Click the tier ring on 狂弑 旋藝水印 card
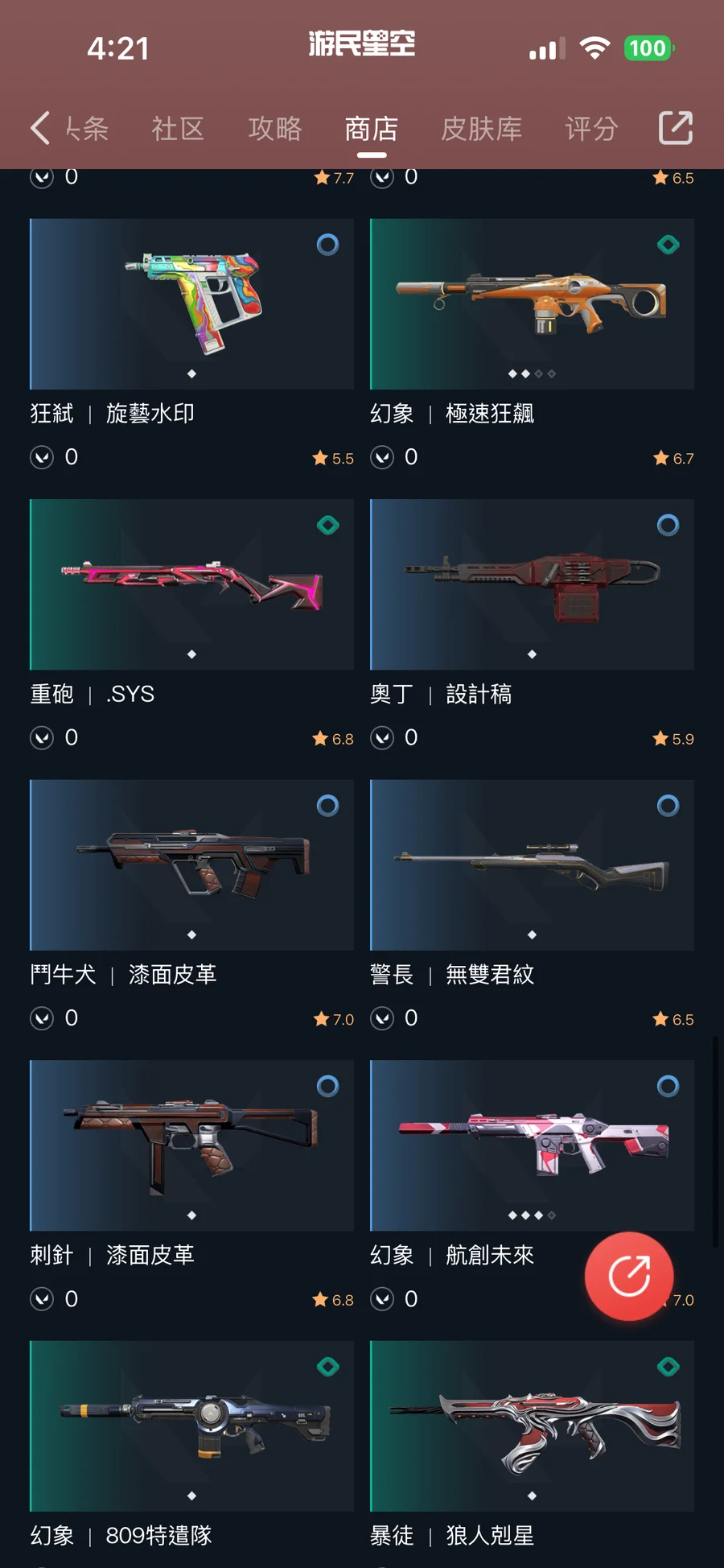The height and width of the screenshot is (1568, 724). pos(327,245)
